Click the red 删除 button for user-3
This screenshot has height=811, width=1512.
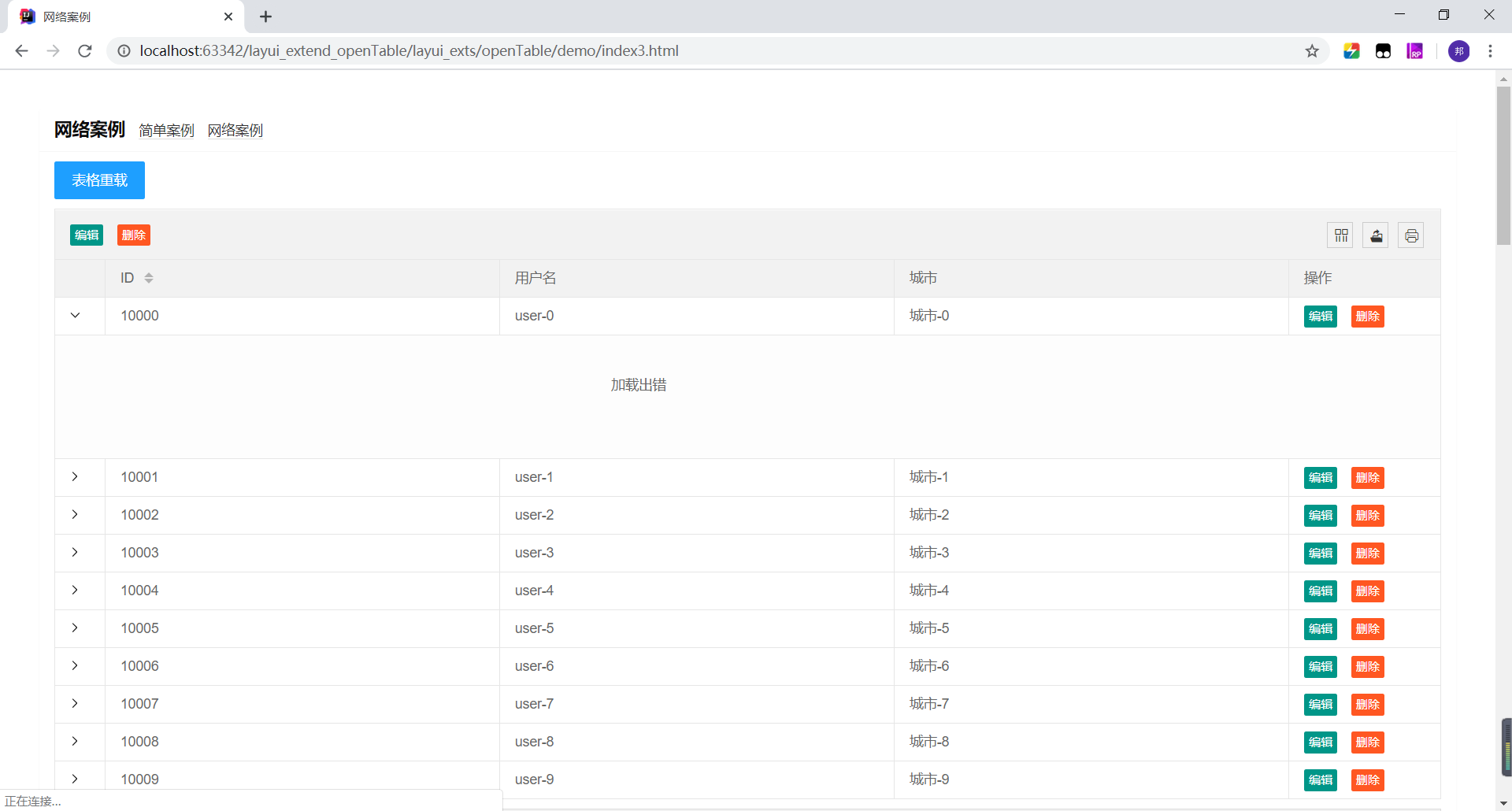coord(1367,554)
